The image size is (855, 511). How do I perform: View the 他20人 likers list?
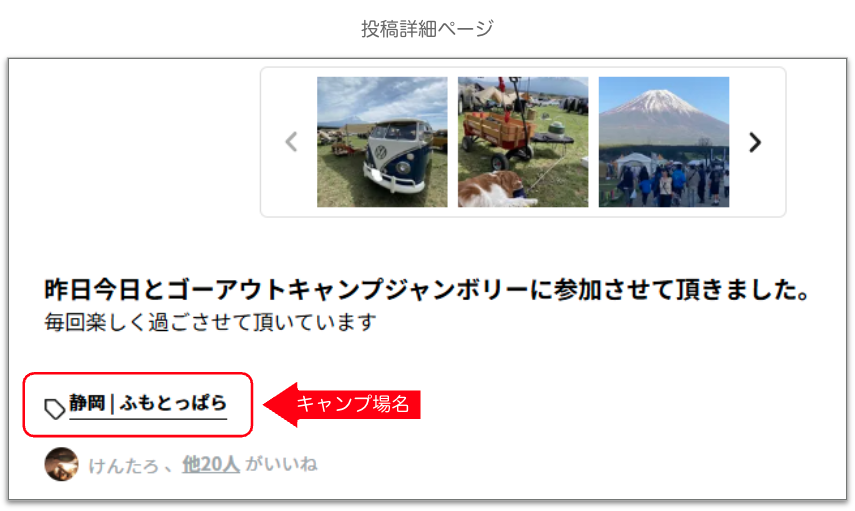211,464
